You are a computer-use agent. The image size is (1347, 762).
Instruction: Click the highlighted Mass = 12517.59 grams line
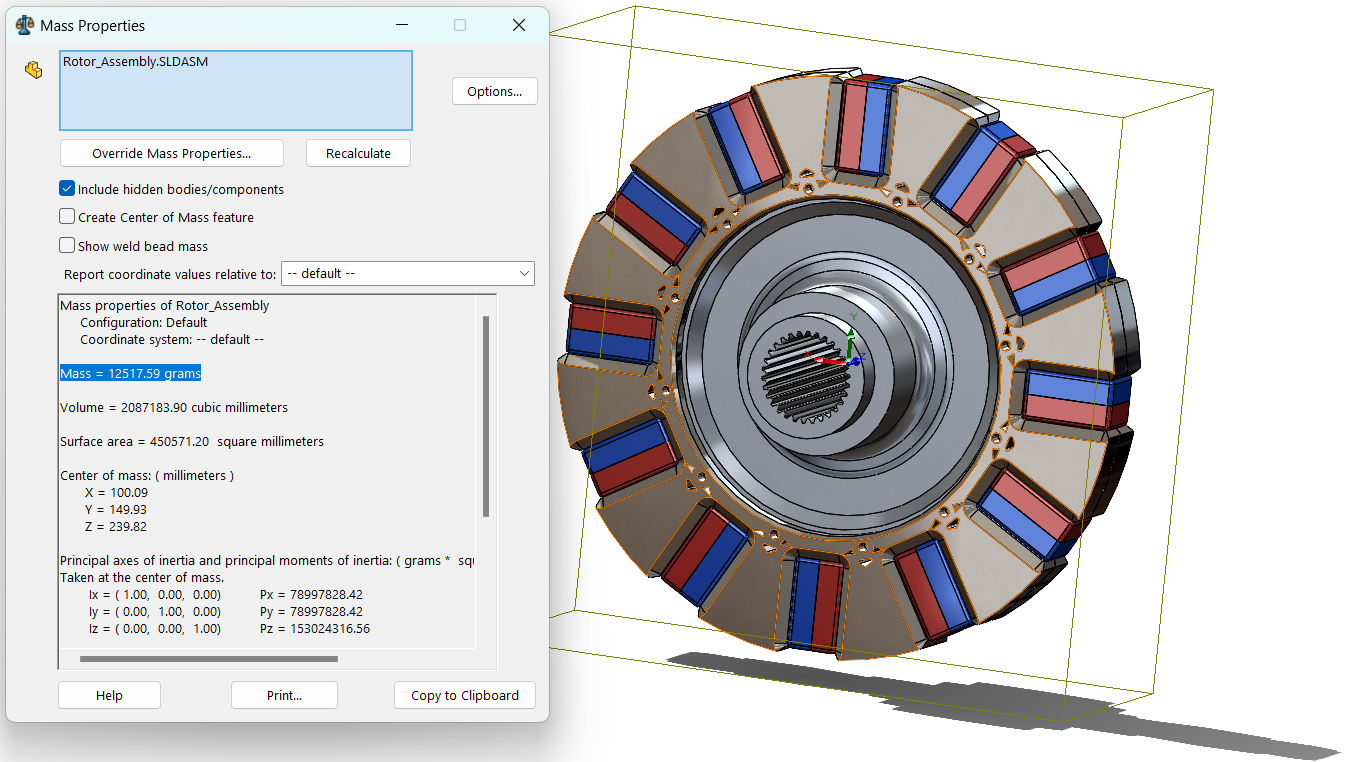[x=130, y=374]
